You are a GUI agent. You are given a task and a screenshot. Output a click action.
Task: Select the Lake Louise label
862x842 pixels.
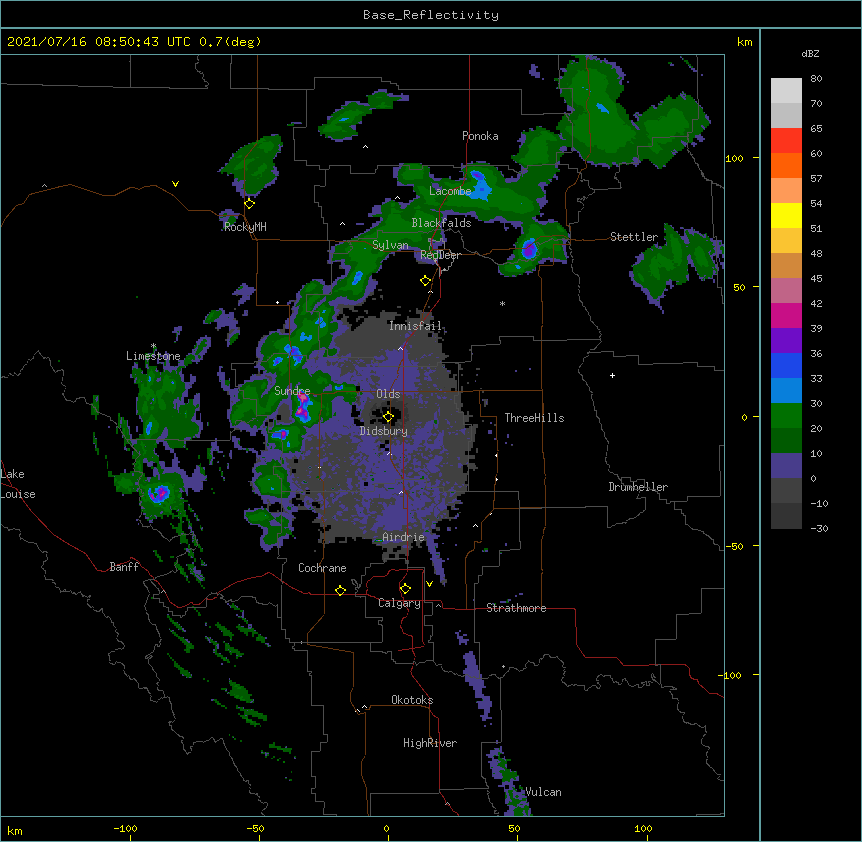[18, 484]
